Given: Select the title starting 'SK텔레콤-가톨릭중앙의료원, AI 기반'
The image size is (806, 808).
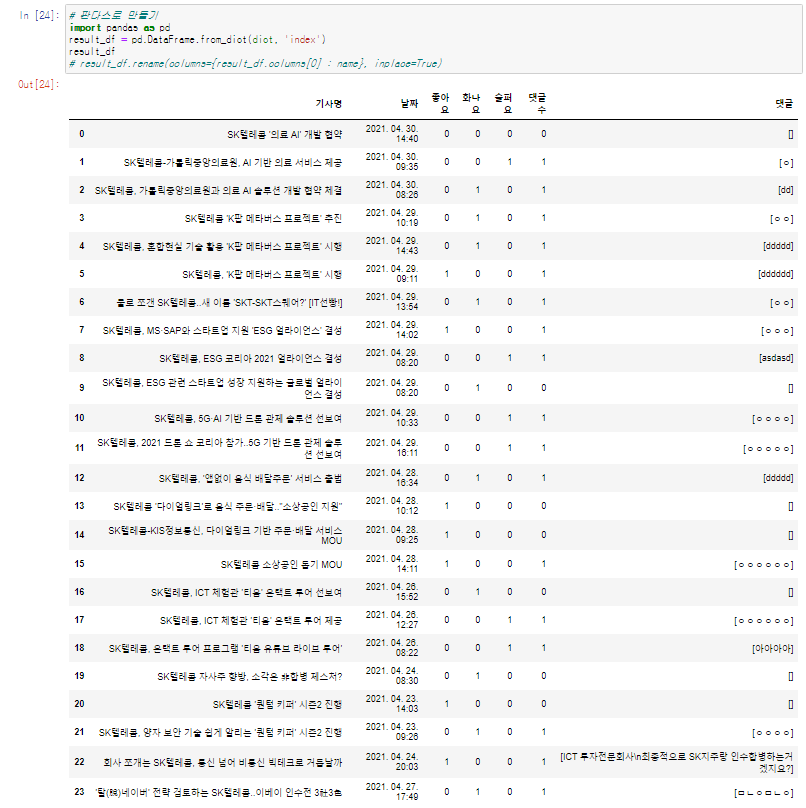Looking at the screenshot, I should coord(232,162).
